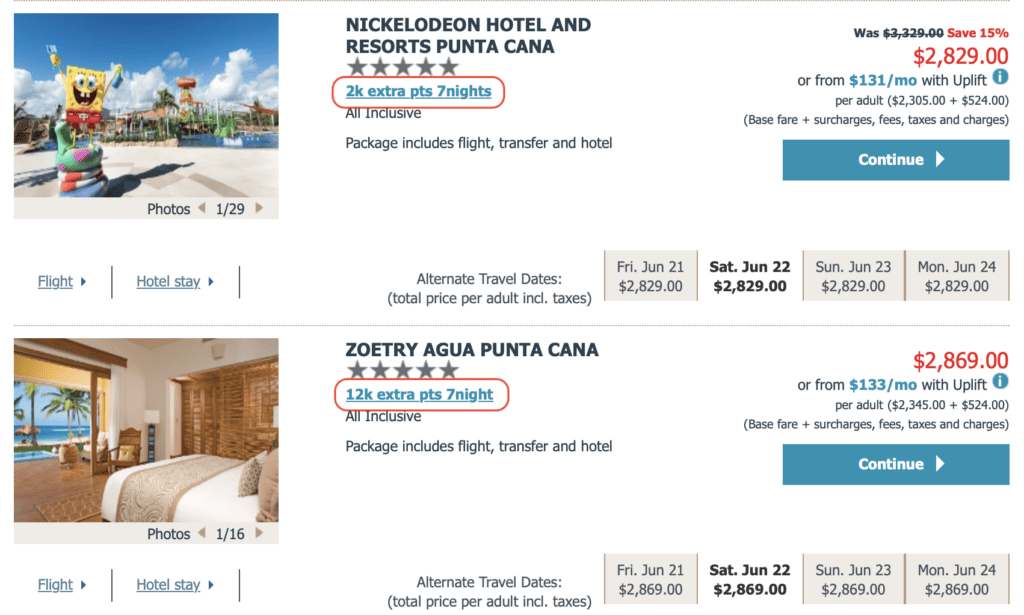Screen dimensions: 1024x615
Task: Select Sun. Jun 23 date for Nickelodeon
Action: tap(853, 276)
